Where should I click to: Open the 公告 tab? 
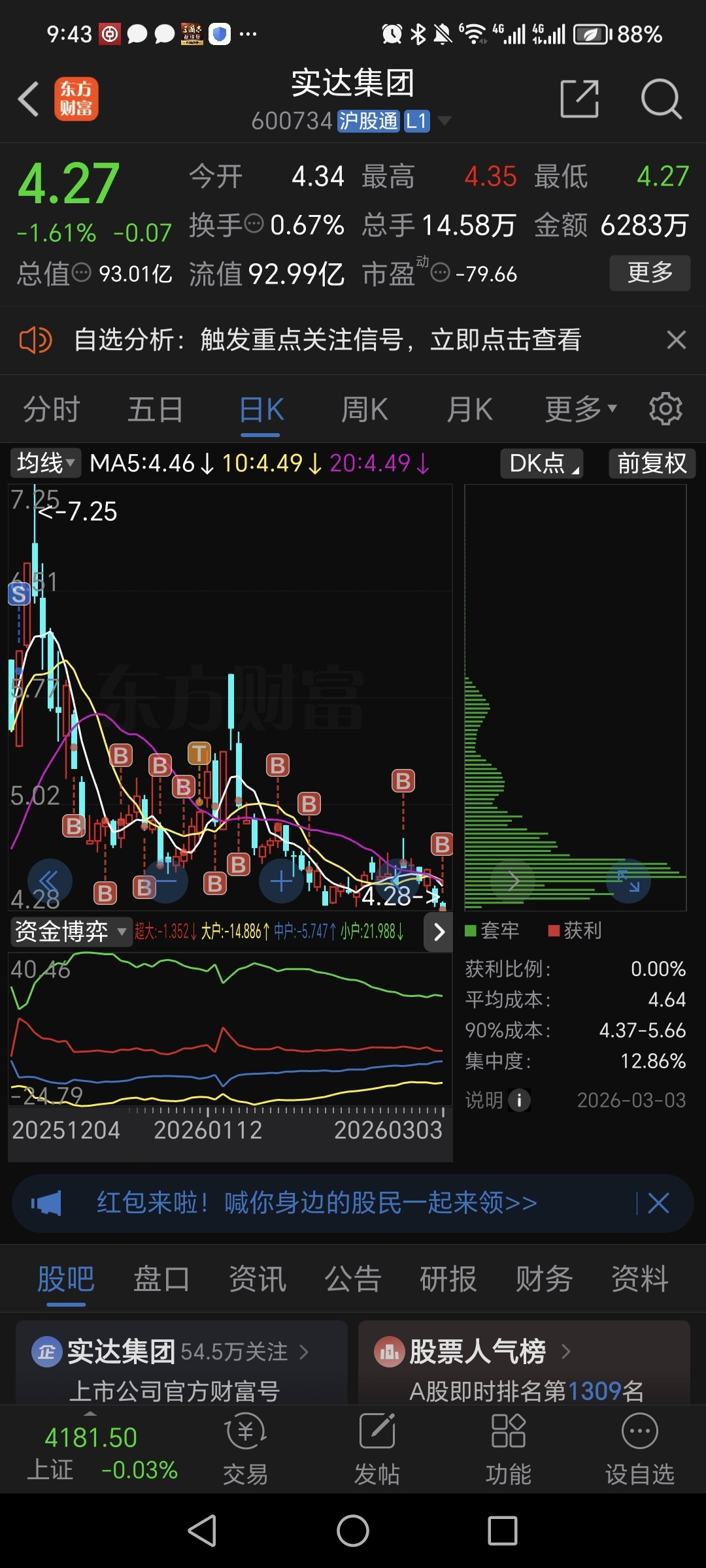[353, 1279]
